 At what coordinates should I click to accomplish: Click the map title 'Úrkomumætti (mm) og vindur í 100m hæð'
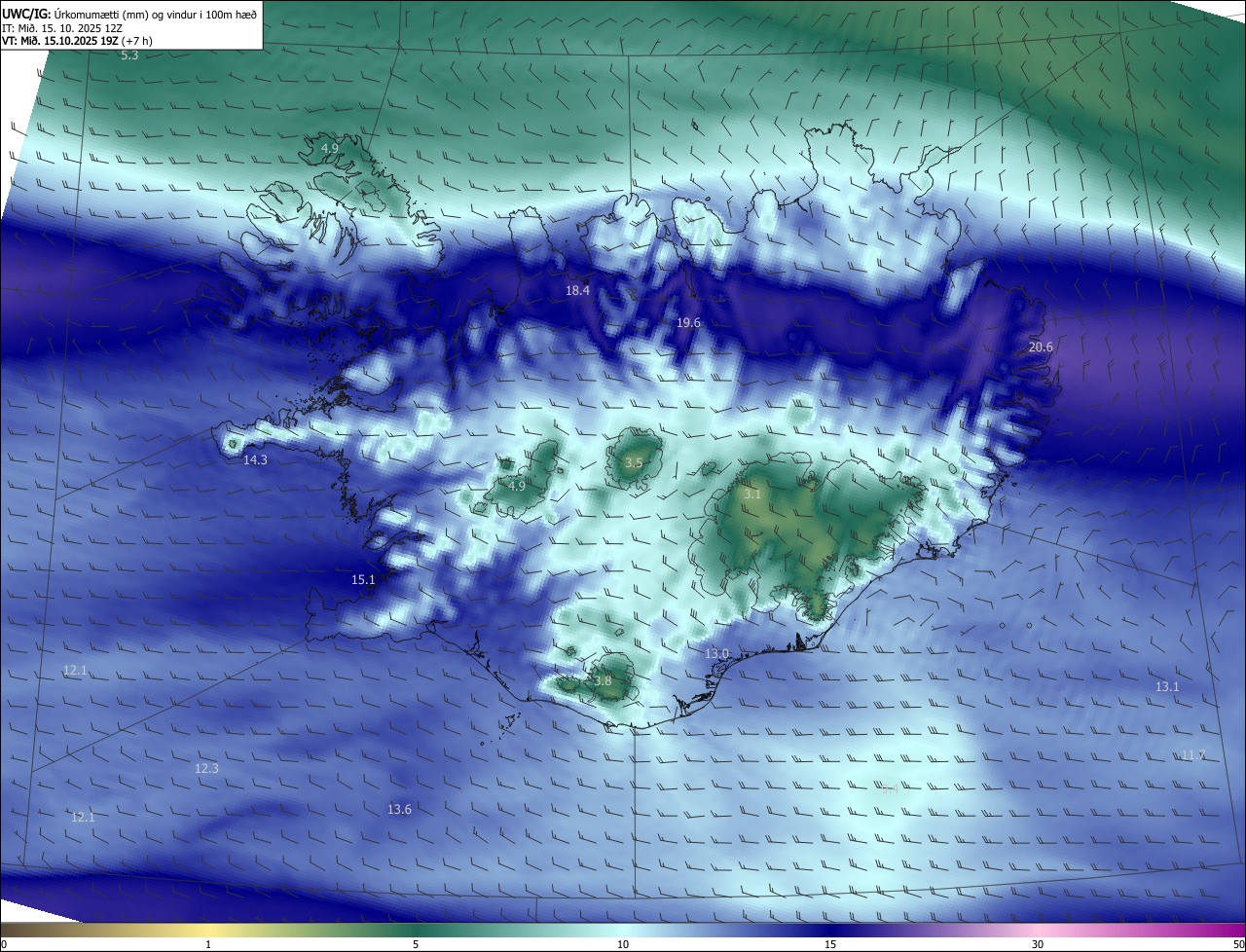[x=156, y=15]
